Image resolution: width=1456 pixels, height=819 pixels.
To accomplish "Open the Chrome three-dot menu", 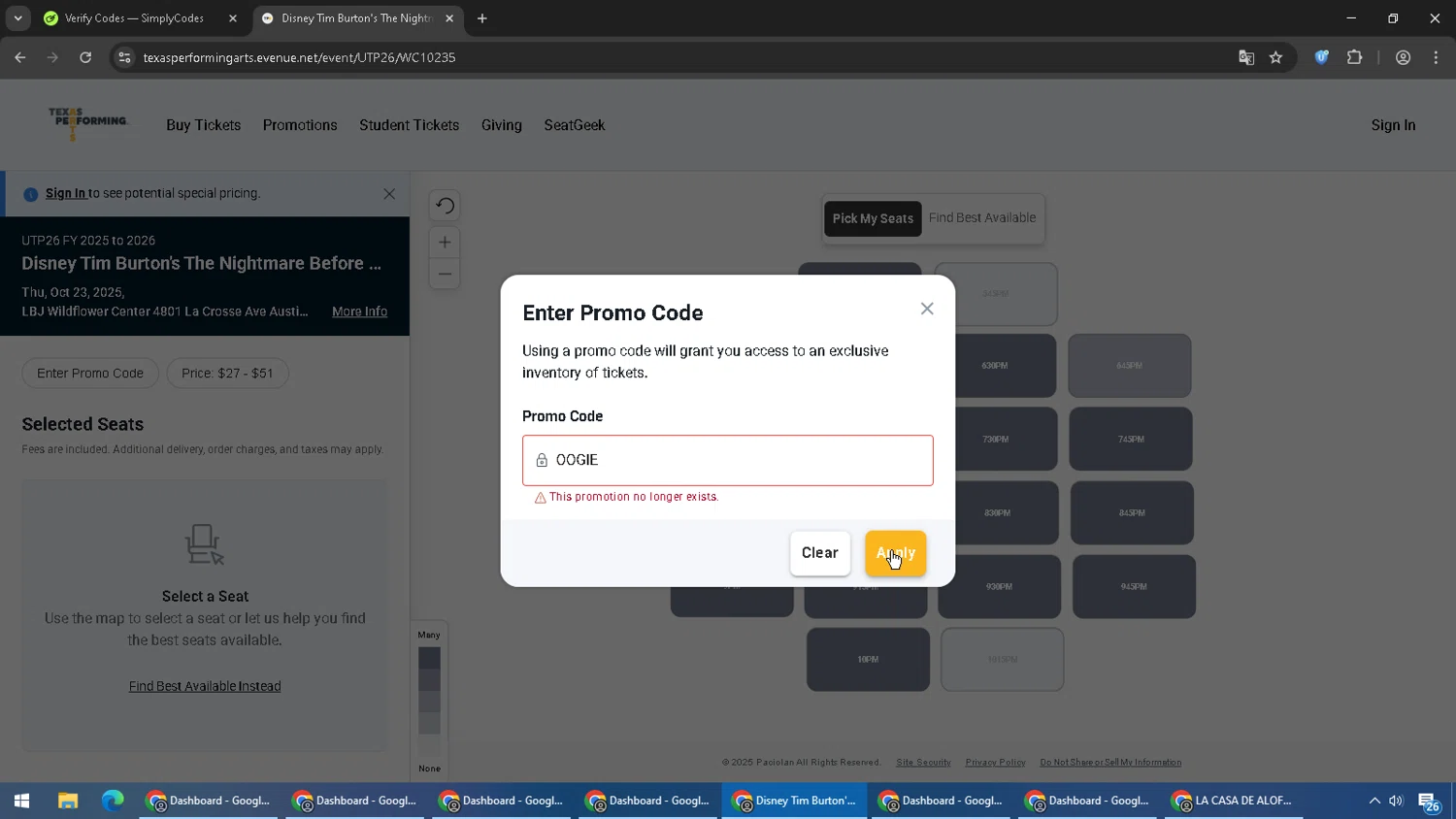I will pos(1436,57).
